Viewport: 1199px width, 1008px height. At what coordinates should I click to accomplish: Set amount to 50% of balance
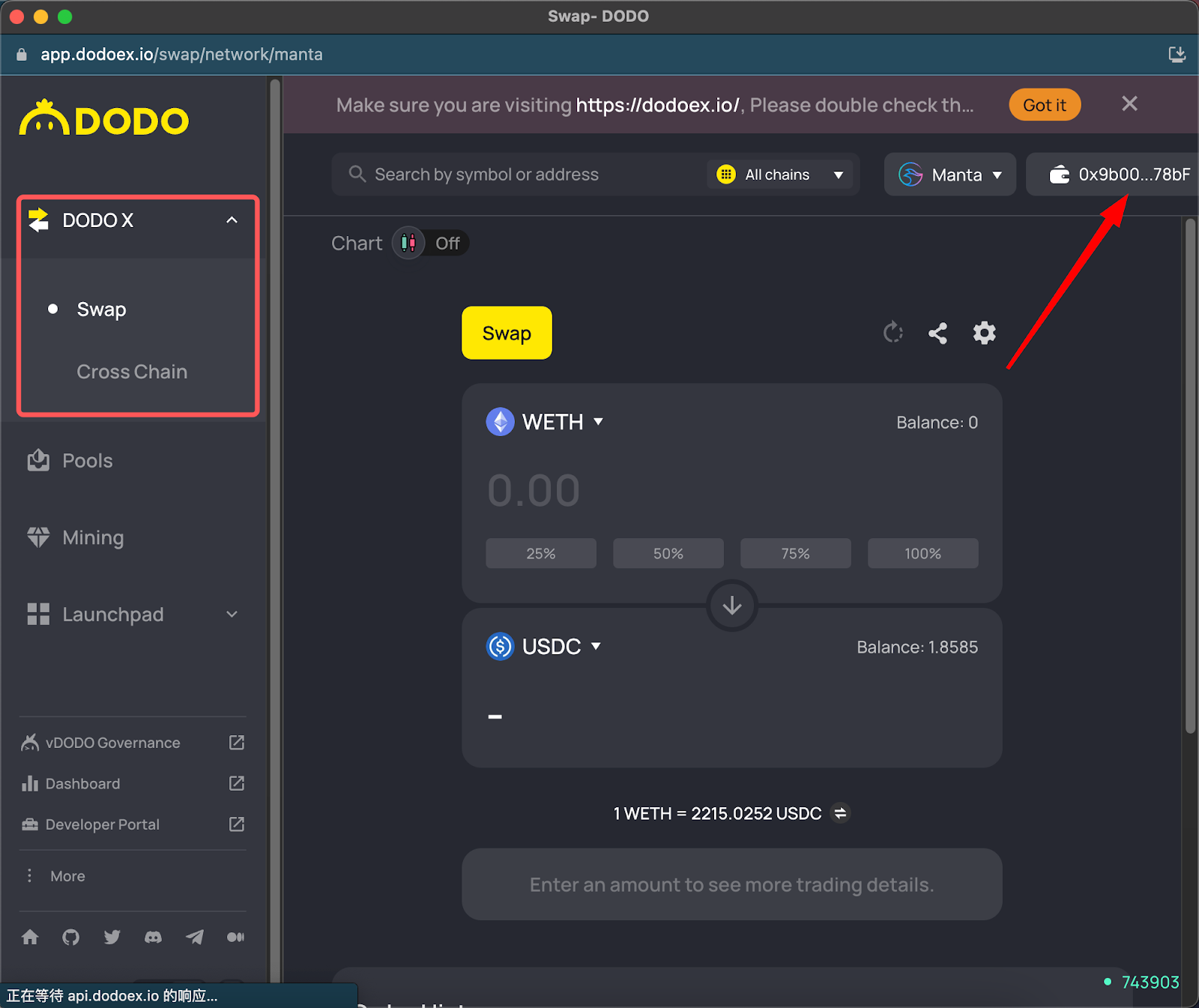tap(668, 553)
